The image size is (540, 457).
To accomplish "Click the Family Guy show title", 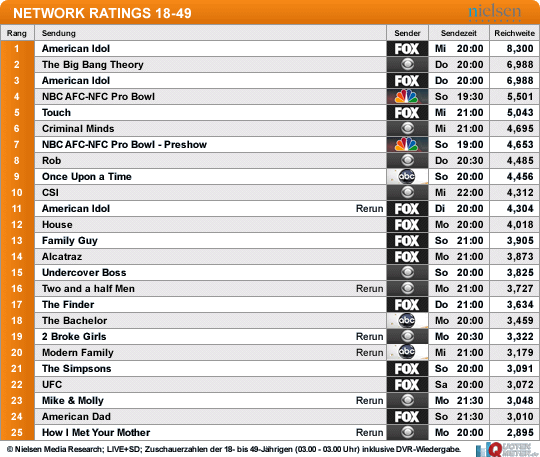I will pos(70,241).
